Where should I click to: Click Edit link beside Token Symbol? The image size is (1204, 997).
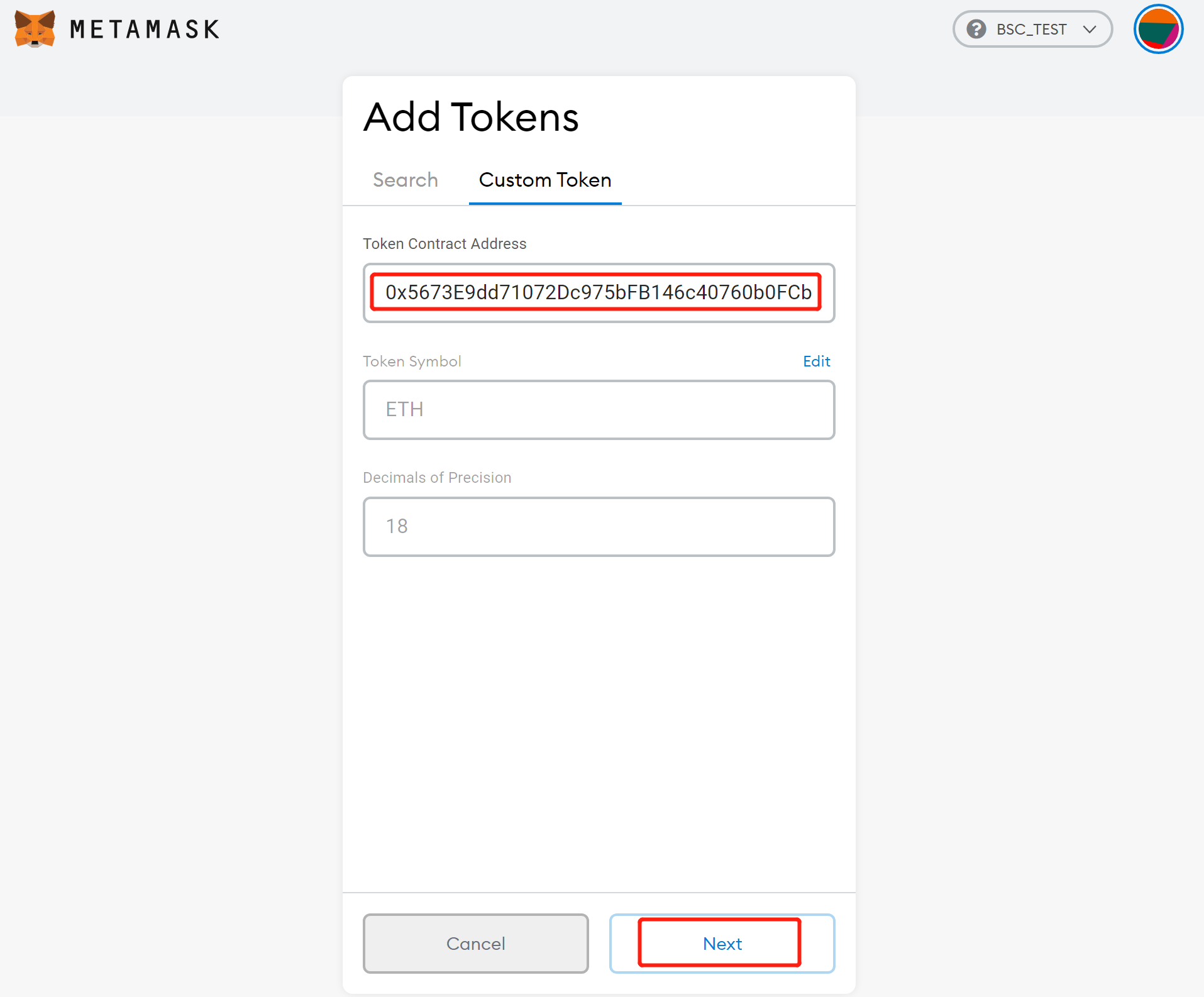click(x=816, y=361)
